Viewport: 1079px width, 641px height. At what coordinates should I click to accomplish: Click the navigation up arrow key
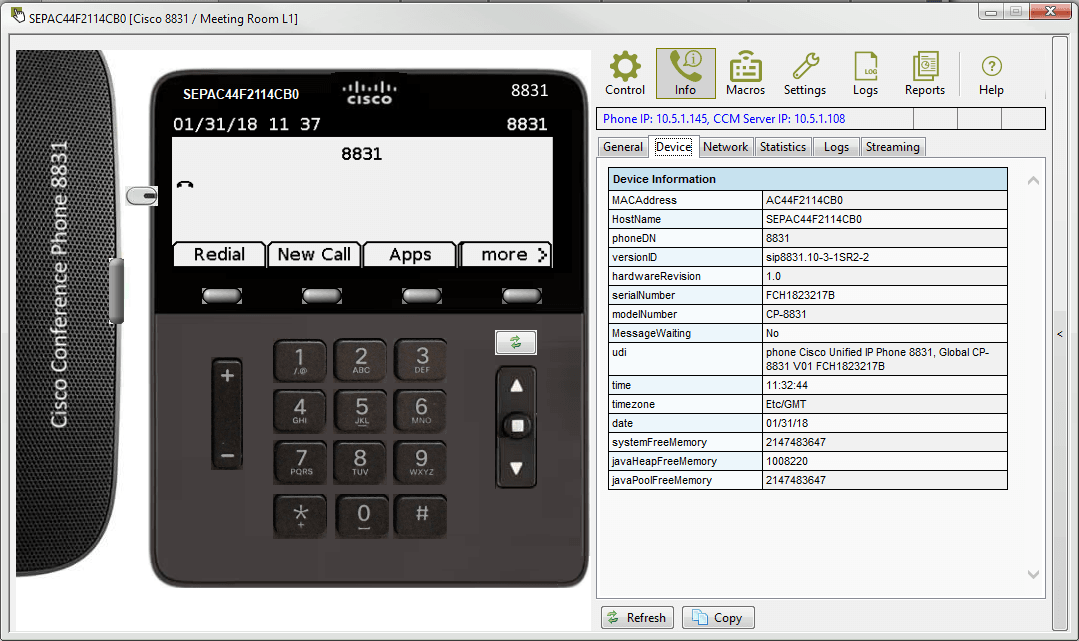(516, 386)
